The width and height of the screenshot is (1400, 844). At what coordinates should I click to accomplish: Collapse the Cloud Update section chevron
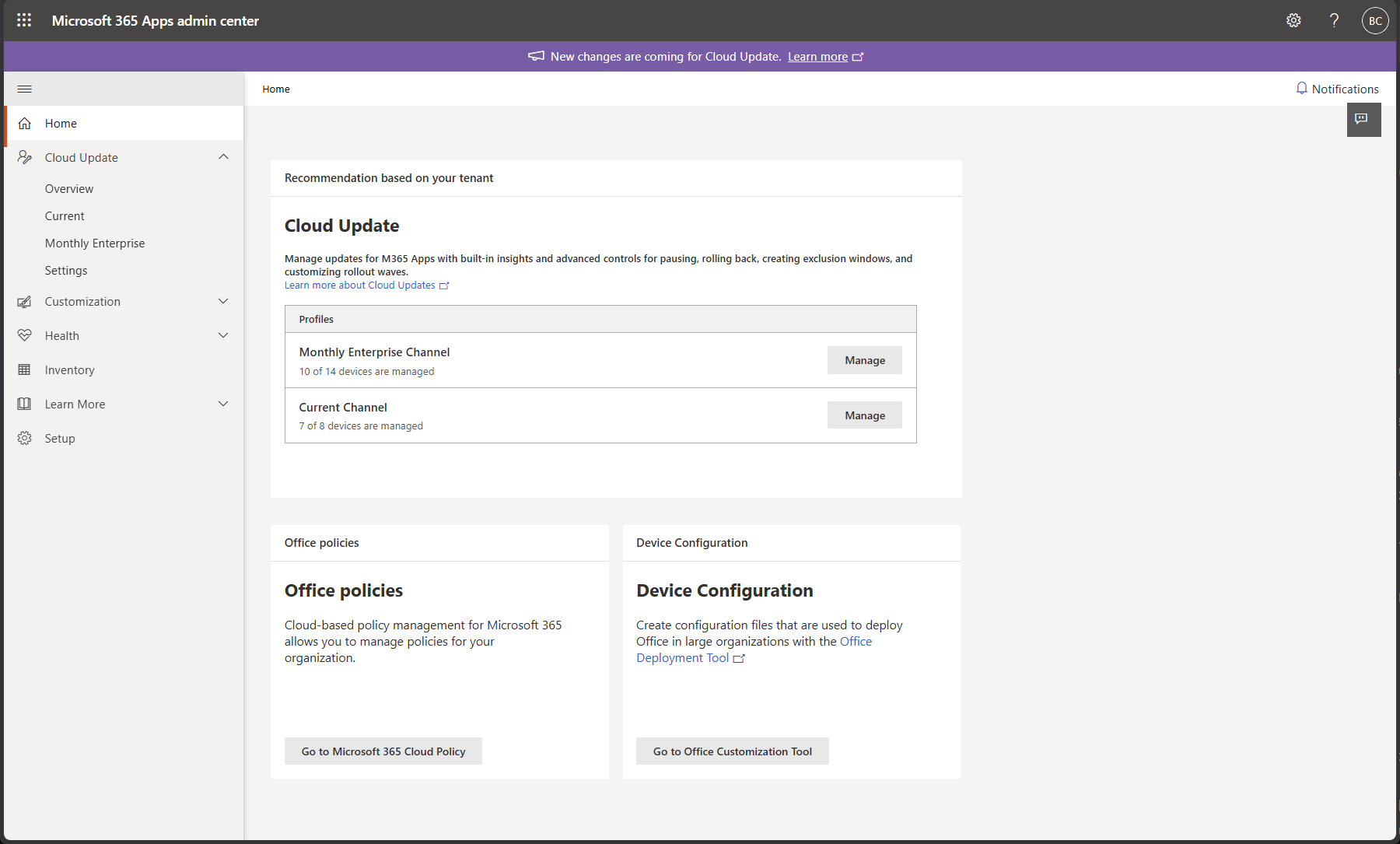click(223, 157)
